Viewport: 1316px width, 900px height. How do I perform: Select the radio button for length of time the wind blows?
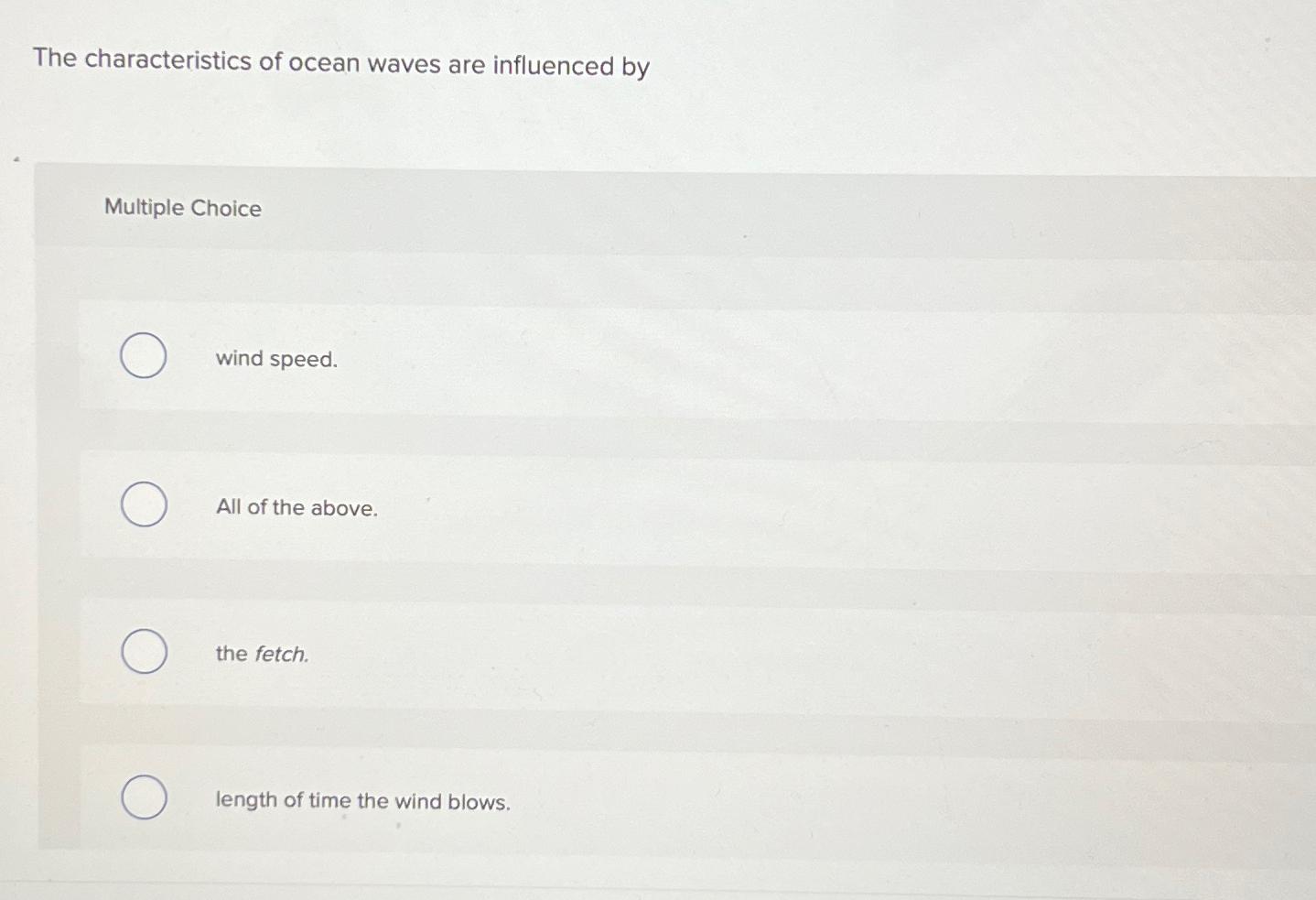click(144, 797)
